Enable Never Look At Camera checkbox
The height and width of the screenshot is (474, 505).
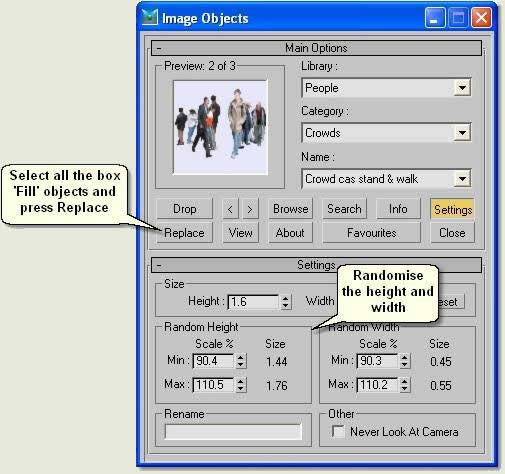(338, 431)
